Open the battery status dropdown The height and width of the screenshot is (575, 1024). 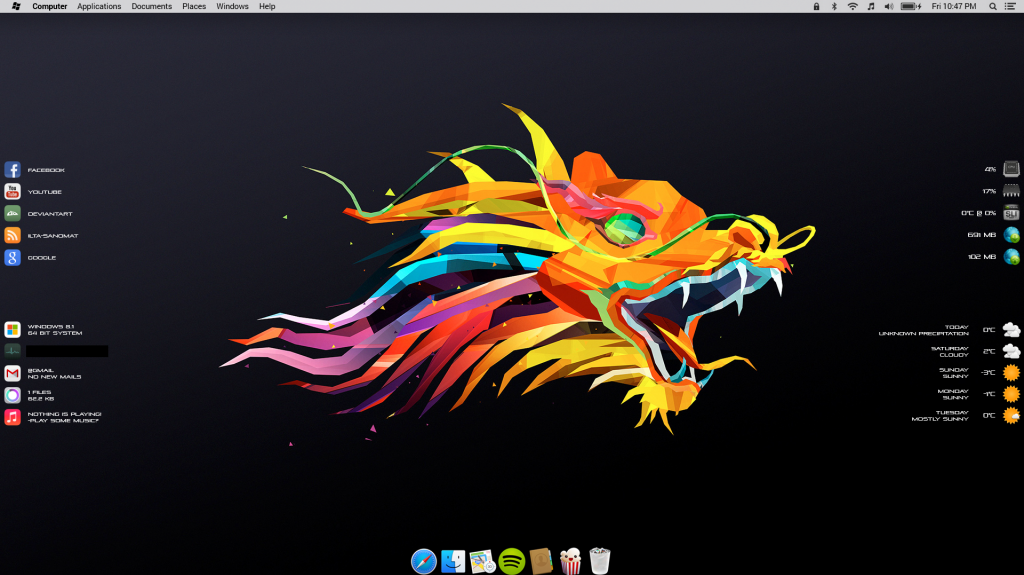click(910, 6)
